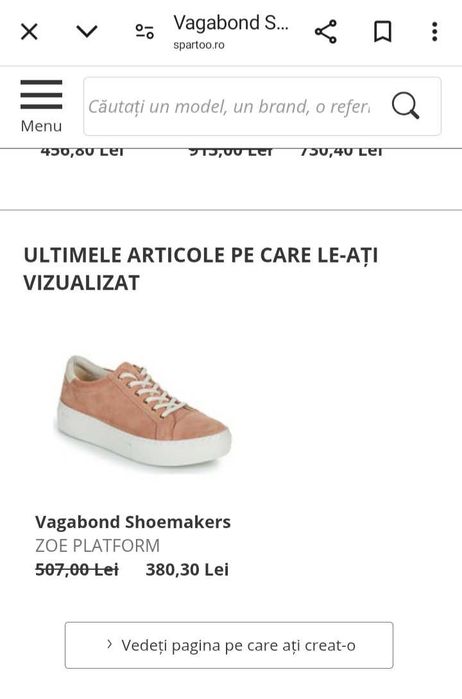Open the hamburger menu icon
Image resolution: width=462 pixels, height=699 pixels.
pos(41,95)
